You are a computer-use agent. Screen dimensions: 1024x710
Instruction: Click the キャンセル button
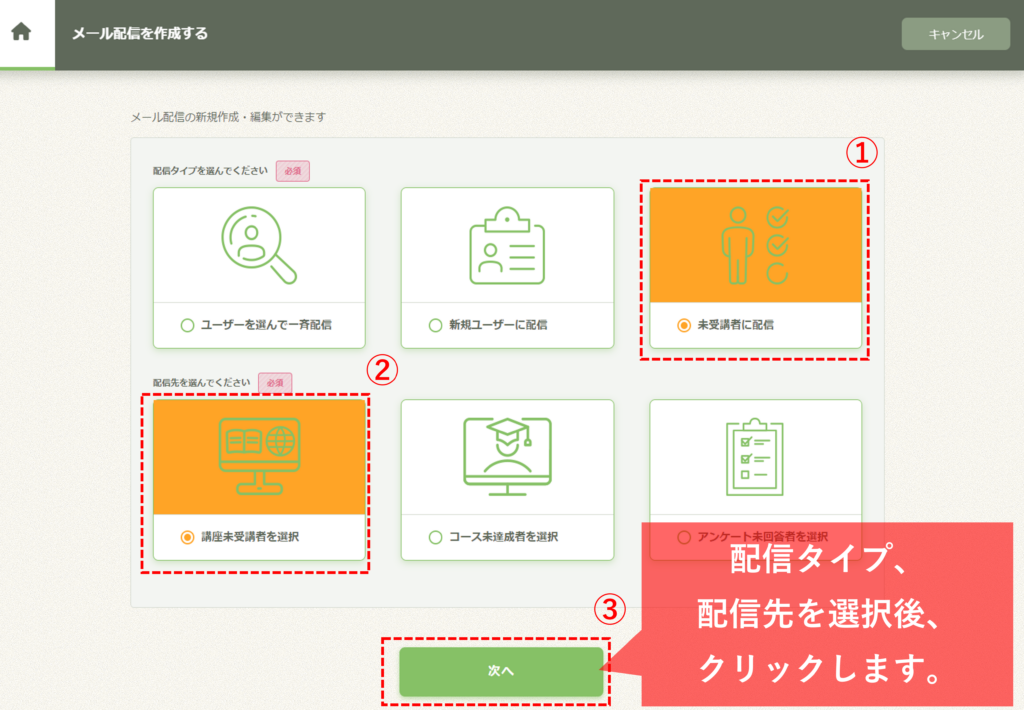[955, 34]
